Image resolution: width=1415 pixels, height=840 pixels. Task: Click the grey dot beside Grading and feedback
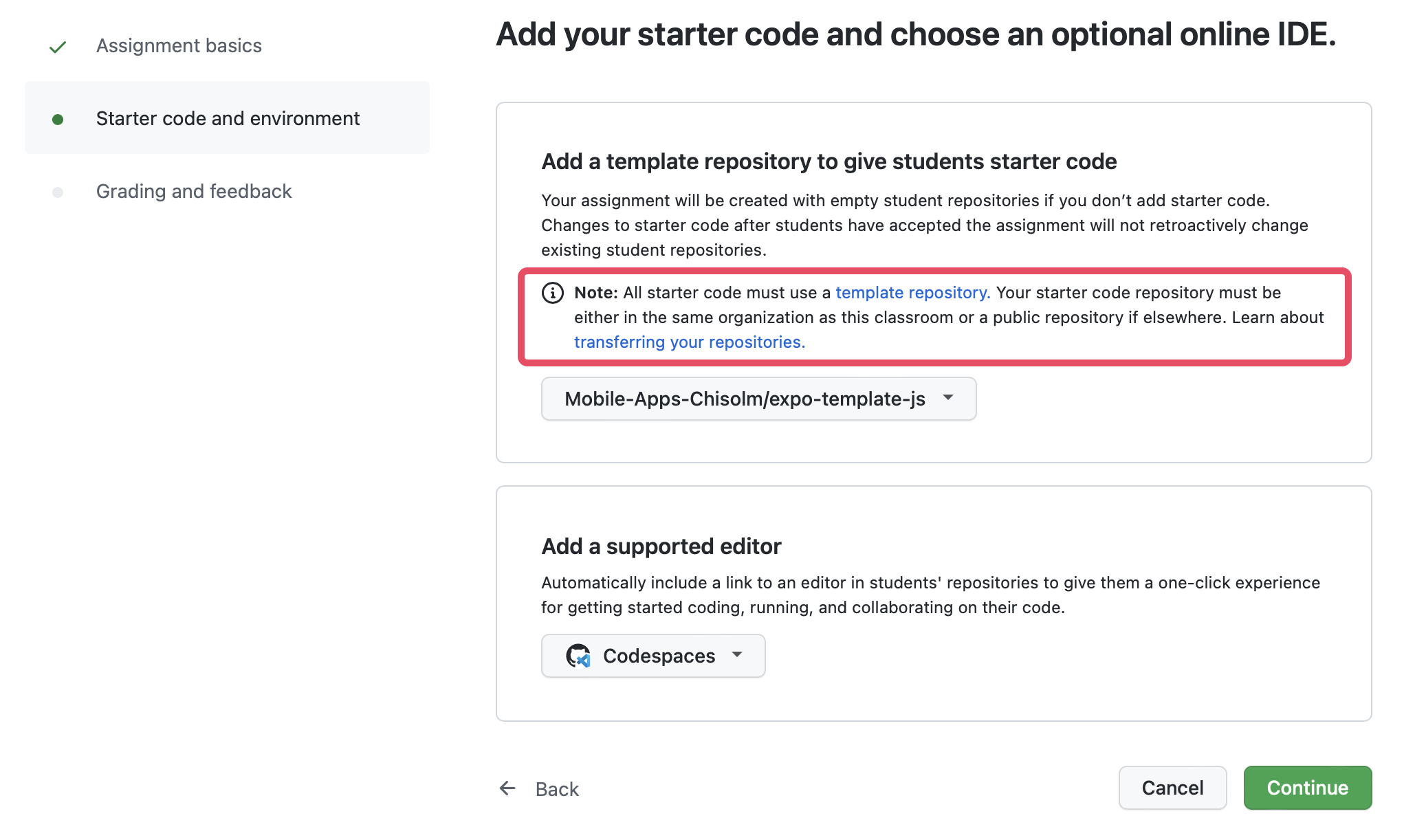[x=58, y=192]
